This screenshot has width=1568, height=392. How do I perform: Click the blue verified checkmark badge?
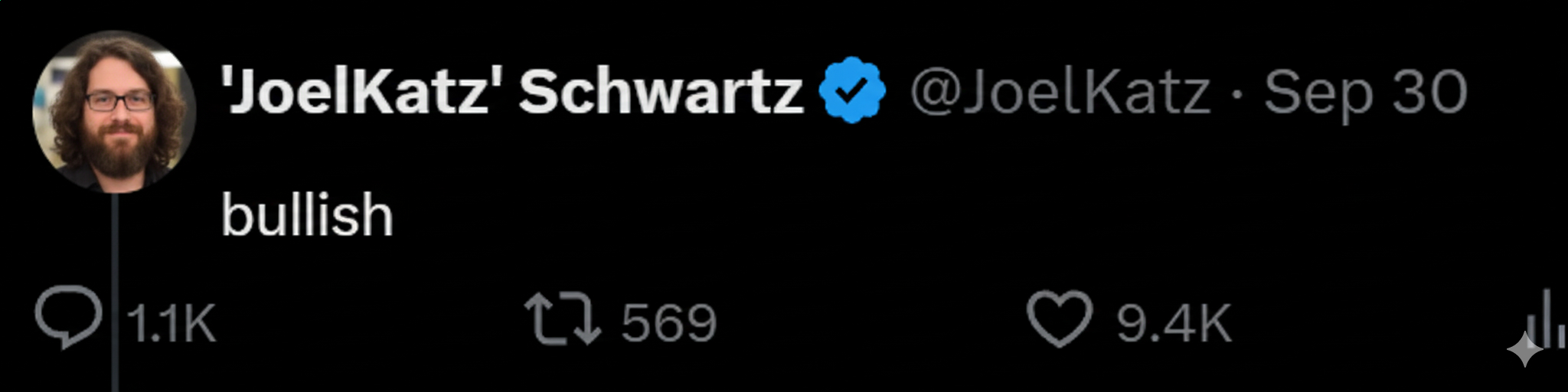(x=852, y=90)
